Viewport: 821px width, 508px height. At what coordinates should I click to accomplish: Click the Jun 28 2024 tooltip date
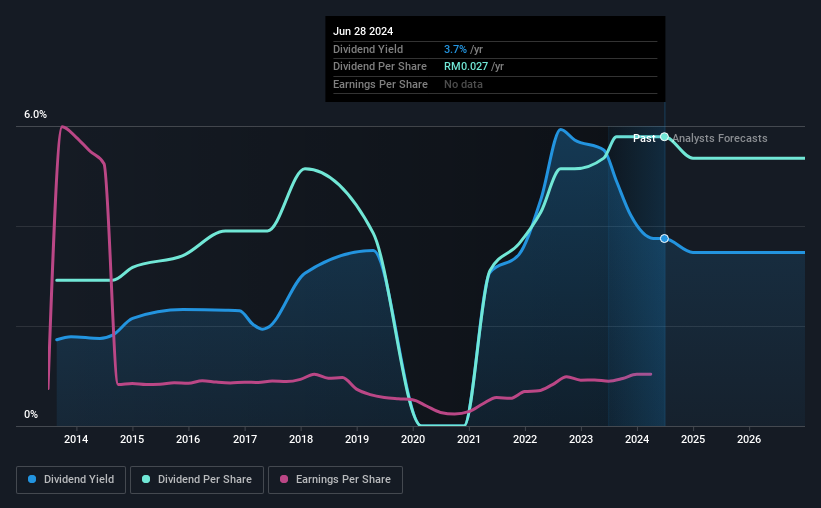coord(363,31)
